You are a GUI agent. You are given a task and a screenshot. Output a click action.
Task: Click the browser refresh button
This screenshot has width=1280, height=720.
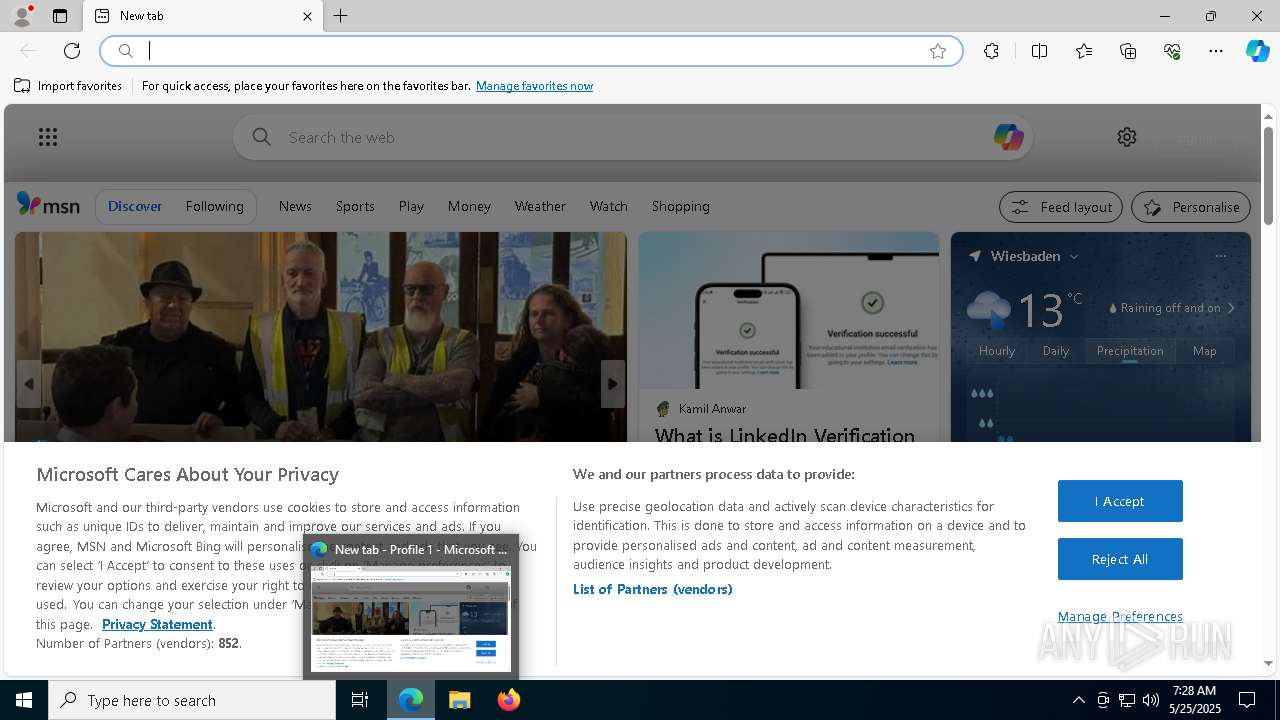(x=72, y=51)
